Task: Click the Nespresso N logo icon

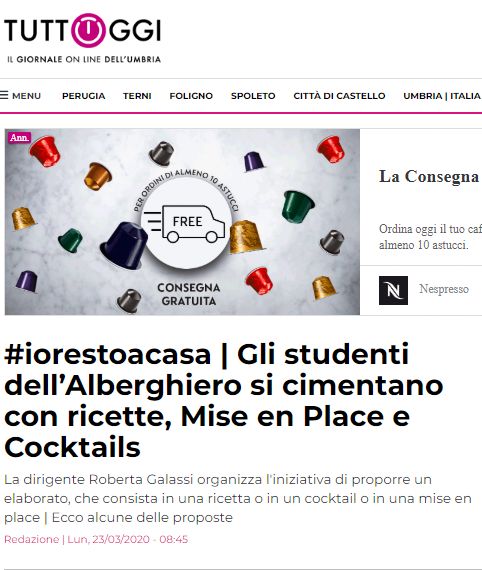Action: [393, 290]
